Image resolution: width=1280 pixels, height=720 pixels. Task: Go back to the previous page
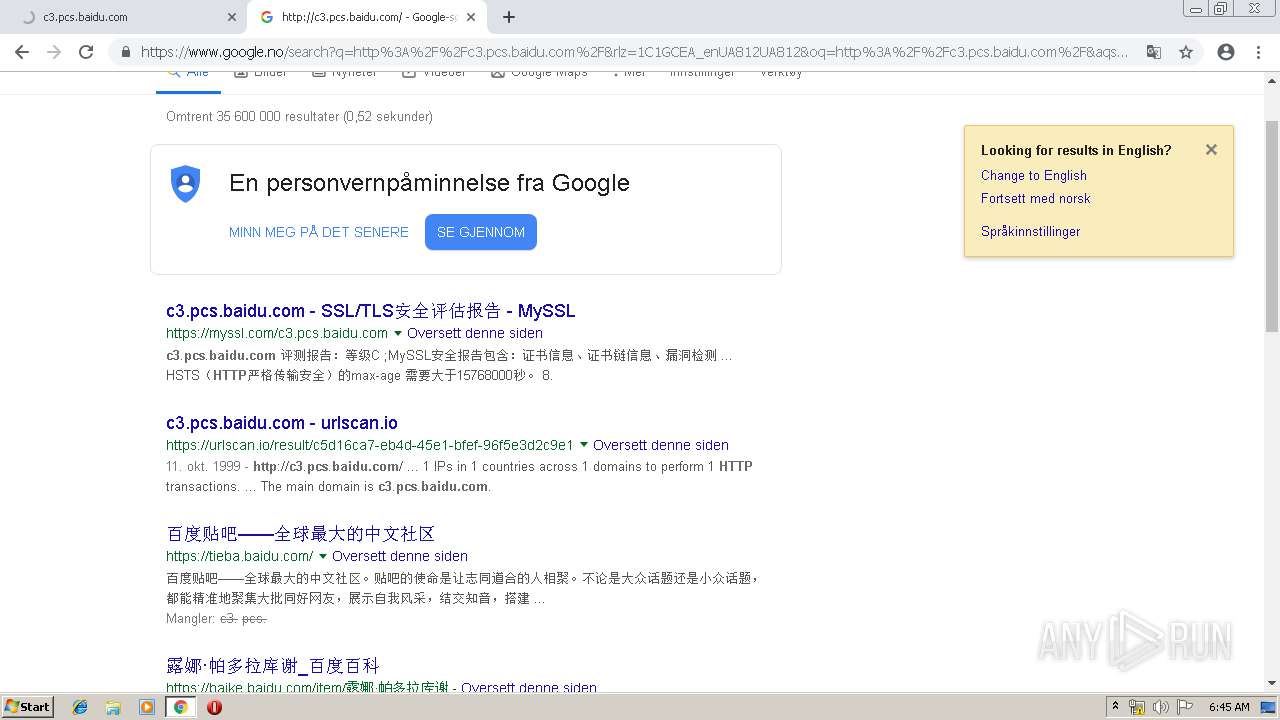point(22,52)
